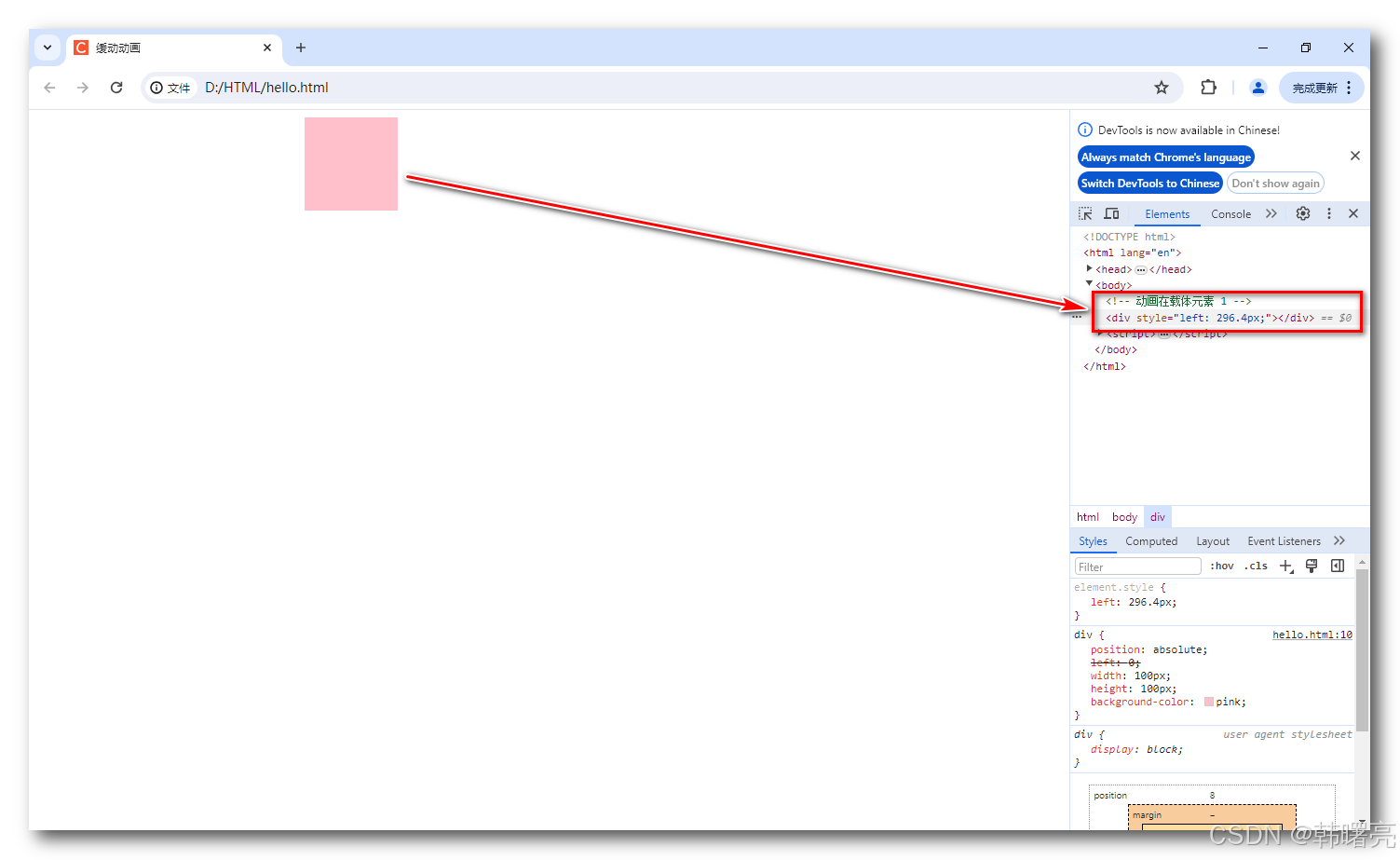Expand the head element node

1089,268
